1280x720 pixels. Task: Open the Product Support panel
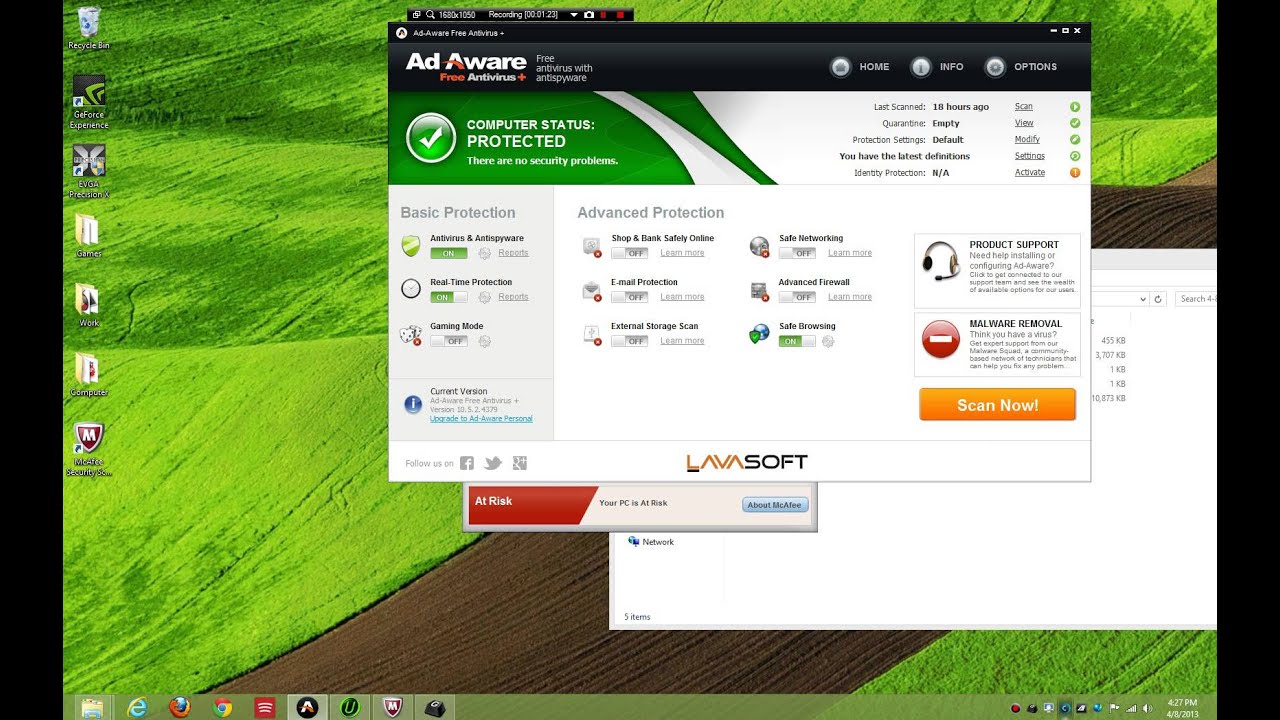tap(997, 271)
